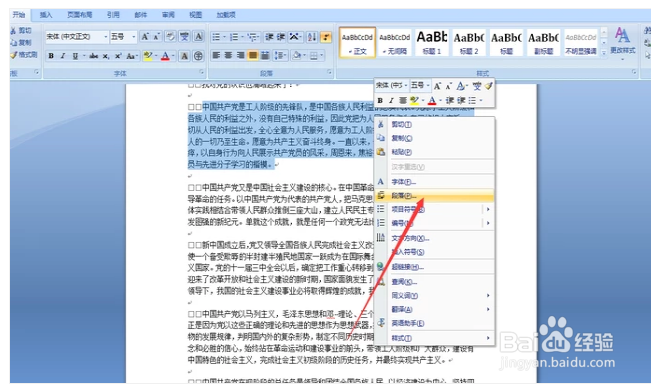Click the Cut (剪切) button in the ribbon clipboard group
The height and width of the screenshot is (385, 651).
[21, 30]
